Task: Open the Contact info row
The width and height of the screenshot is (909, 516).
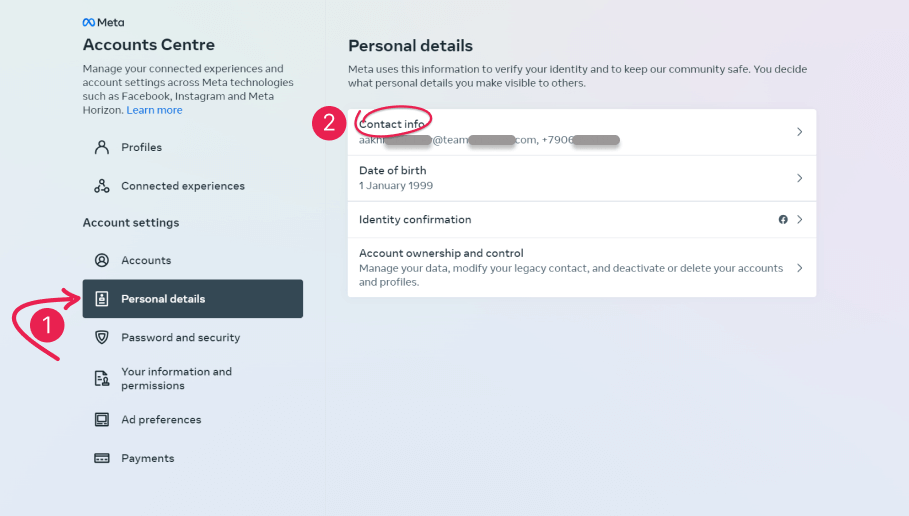Action: coord(582,132)
